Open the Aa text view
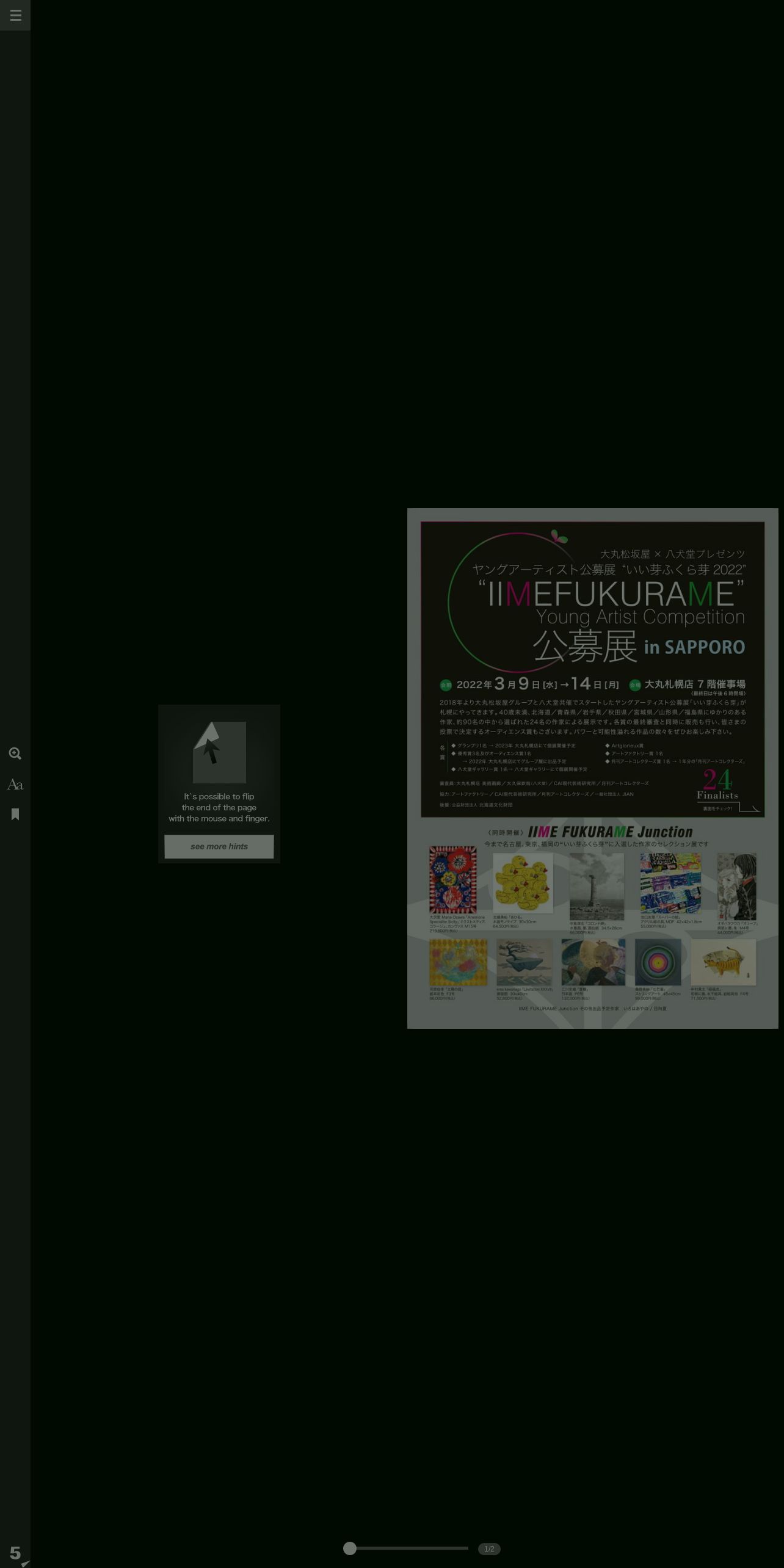 15,785
